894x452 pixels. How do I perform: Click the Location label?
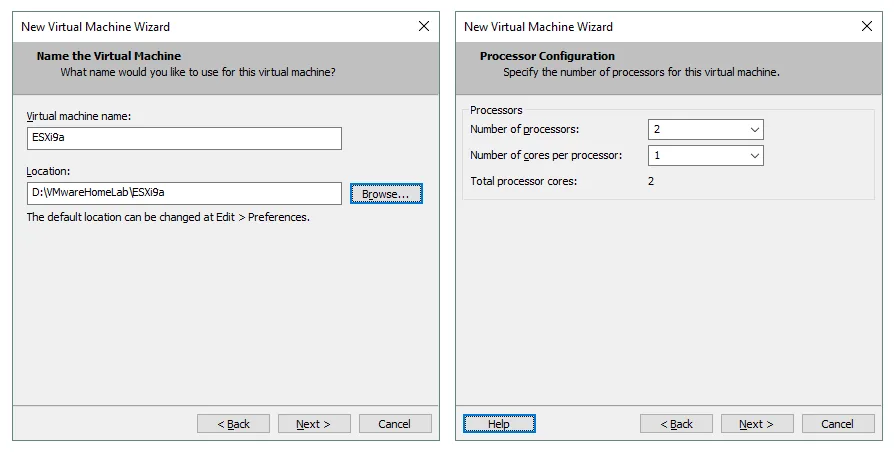pyautogui.click(x=48, y=171)
